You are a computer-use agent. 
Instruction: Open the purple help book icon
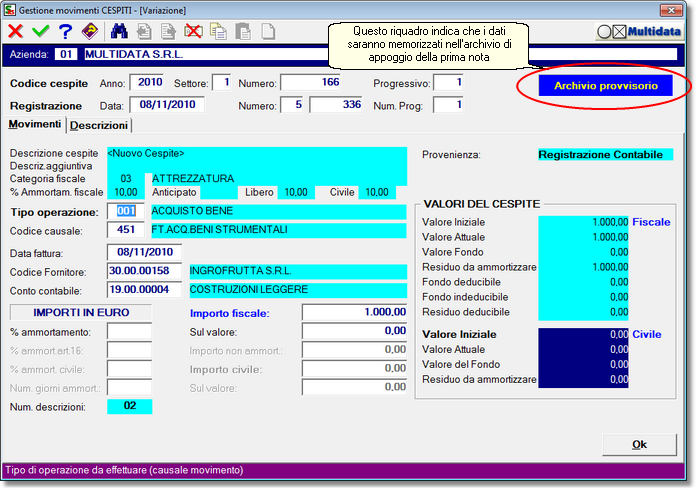tap(91, 32)
